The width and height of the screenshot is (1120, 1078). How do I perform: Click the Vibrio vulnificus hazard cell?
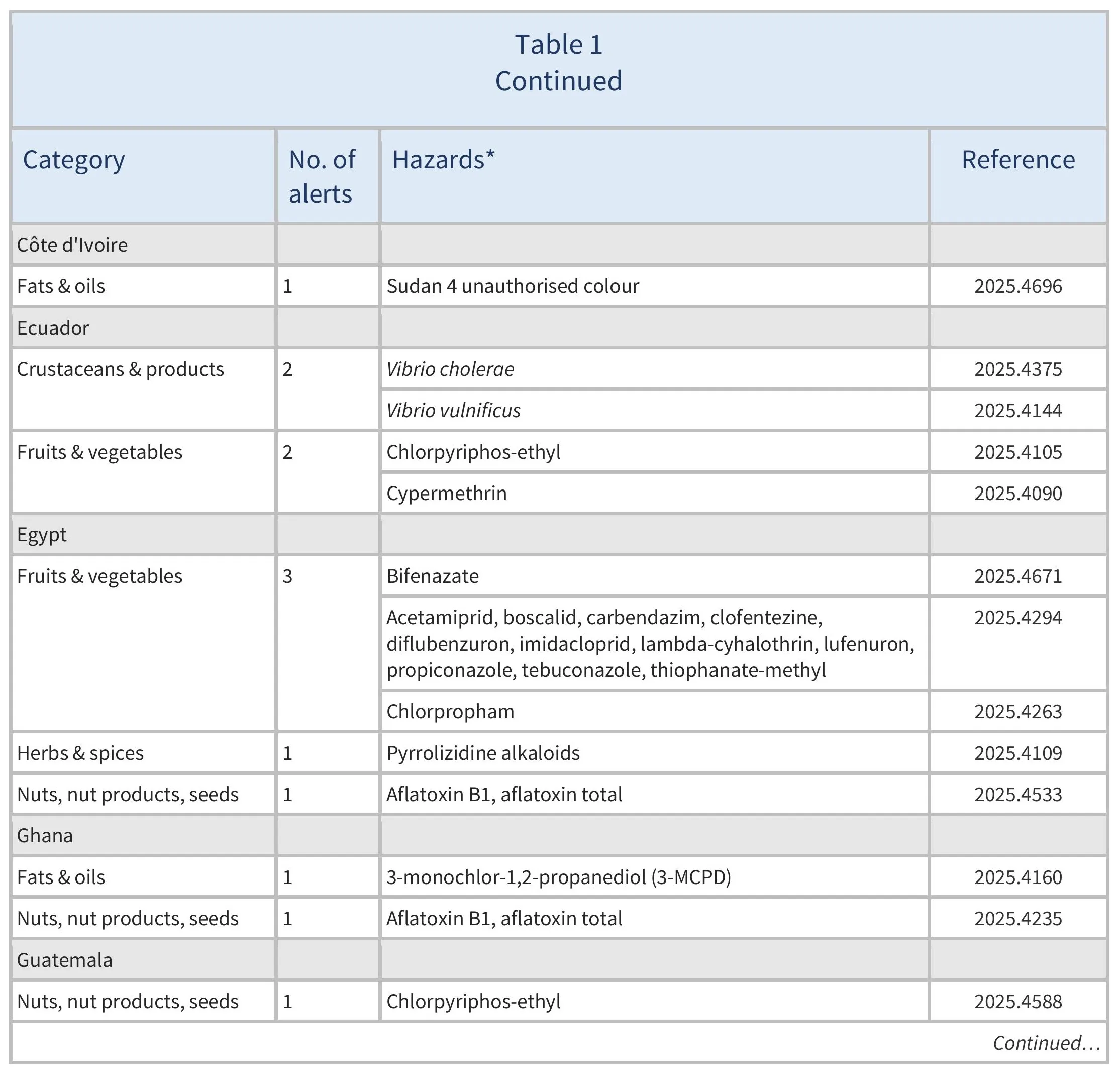[x=453, y=410]
